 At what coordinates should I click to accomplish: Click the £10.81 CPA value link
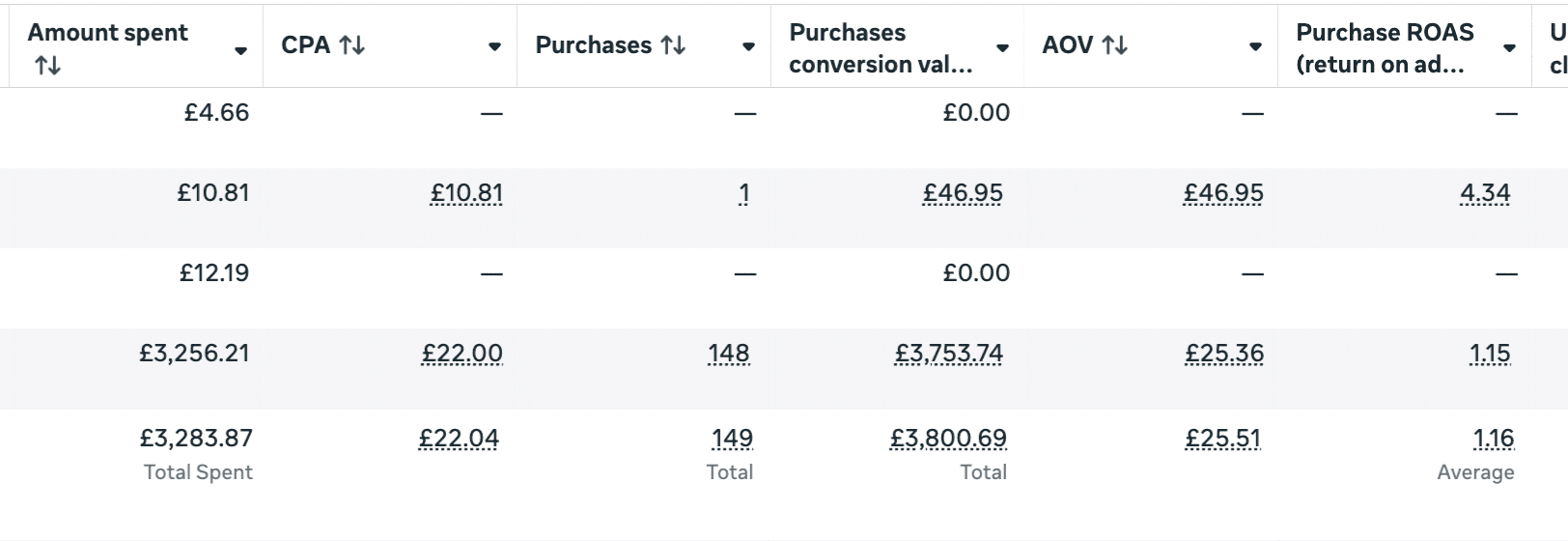pos(466,193)
